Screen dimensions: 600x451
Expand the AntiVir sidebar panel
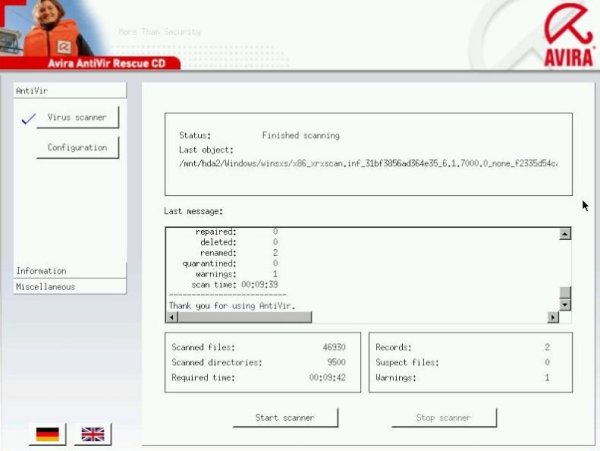point(70,91)
